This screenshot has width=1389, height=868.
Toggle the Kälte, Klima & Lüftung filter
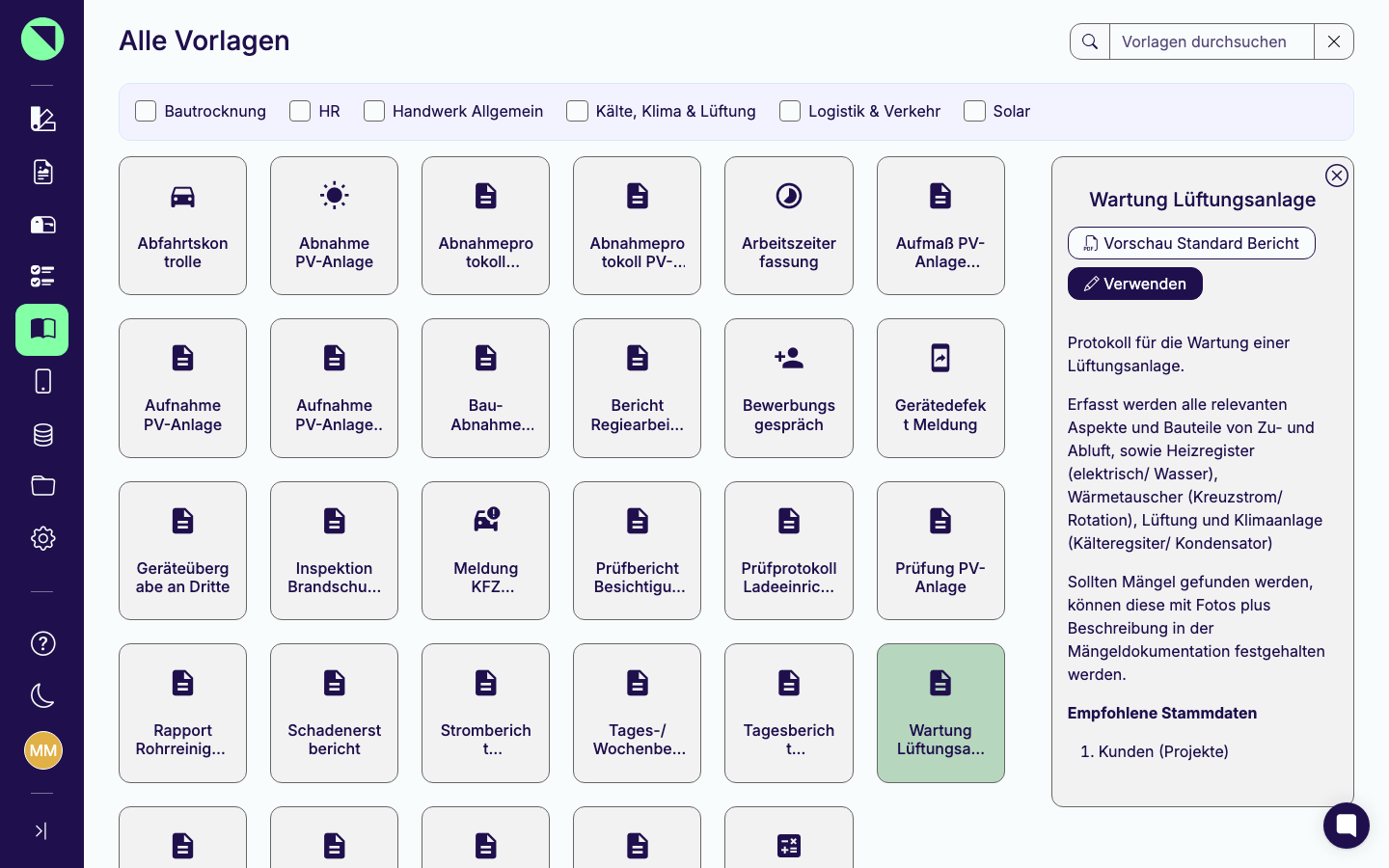coord(577,111)
